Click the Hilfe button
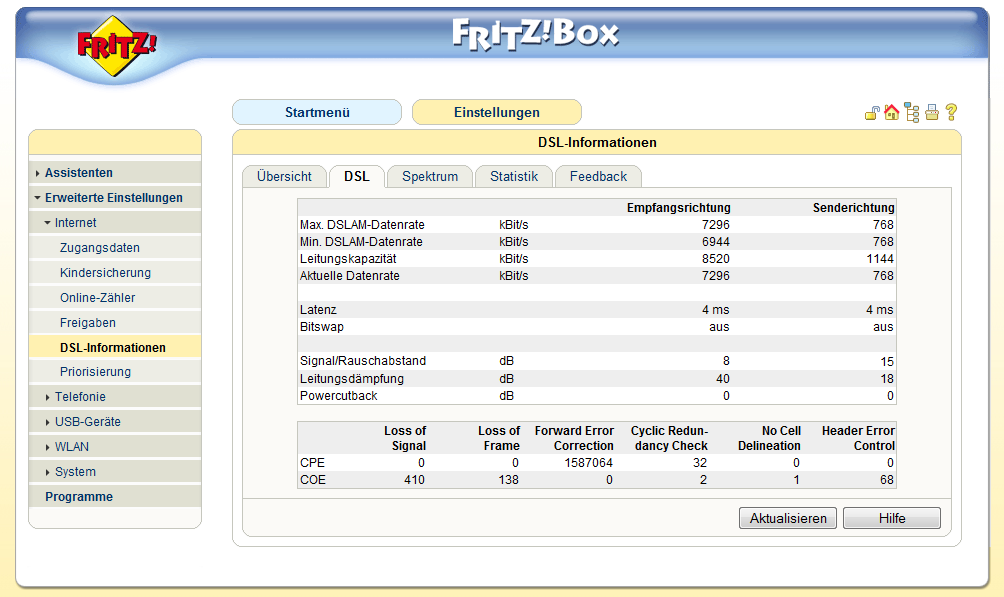Viewport: 1004px width, 597px height. pos(892,518)
